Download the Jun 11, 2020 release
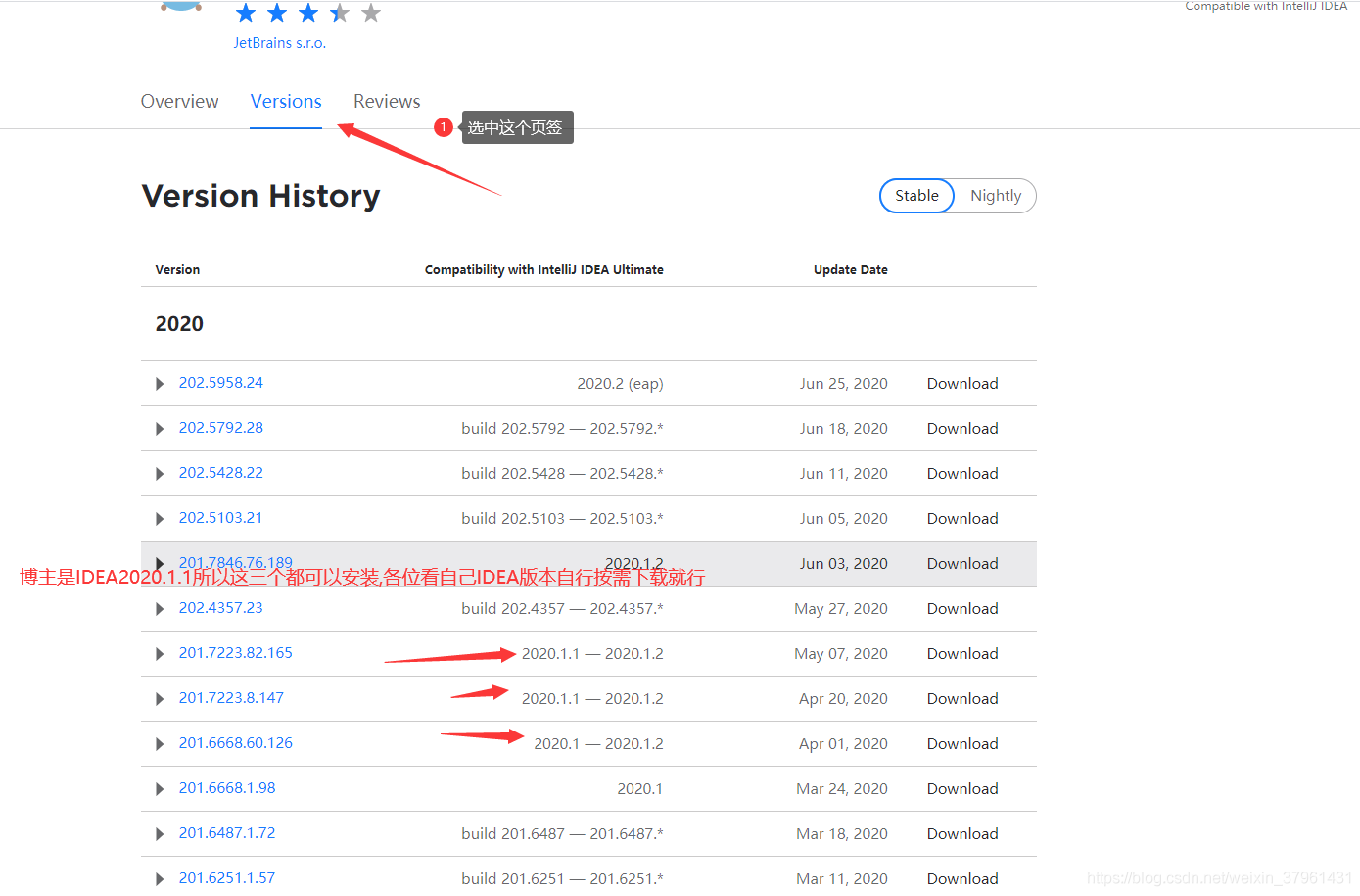1360x896 pixels. [962, 474]
